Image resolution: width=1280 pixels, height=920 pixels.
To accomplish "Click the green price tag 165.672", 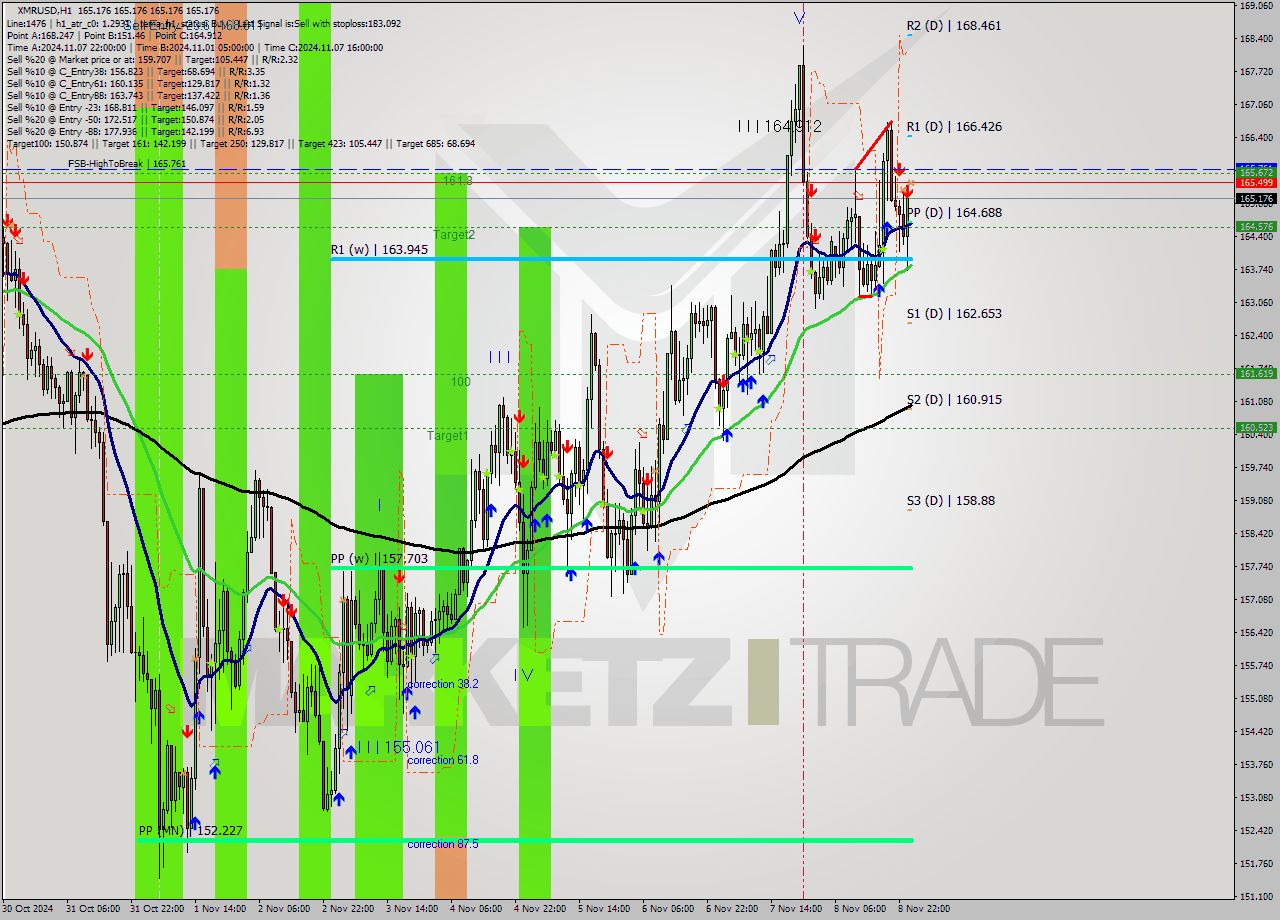I will [1256, 173].
